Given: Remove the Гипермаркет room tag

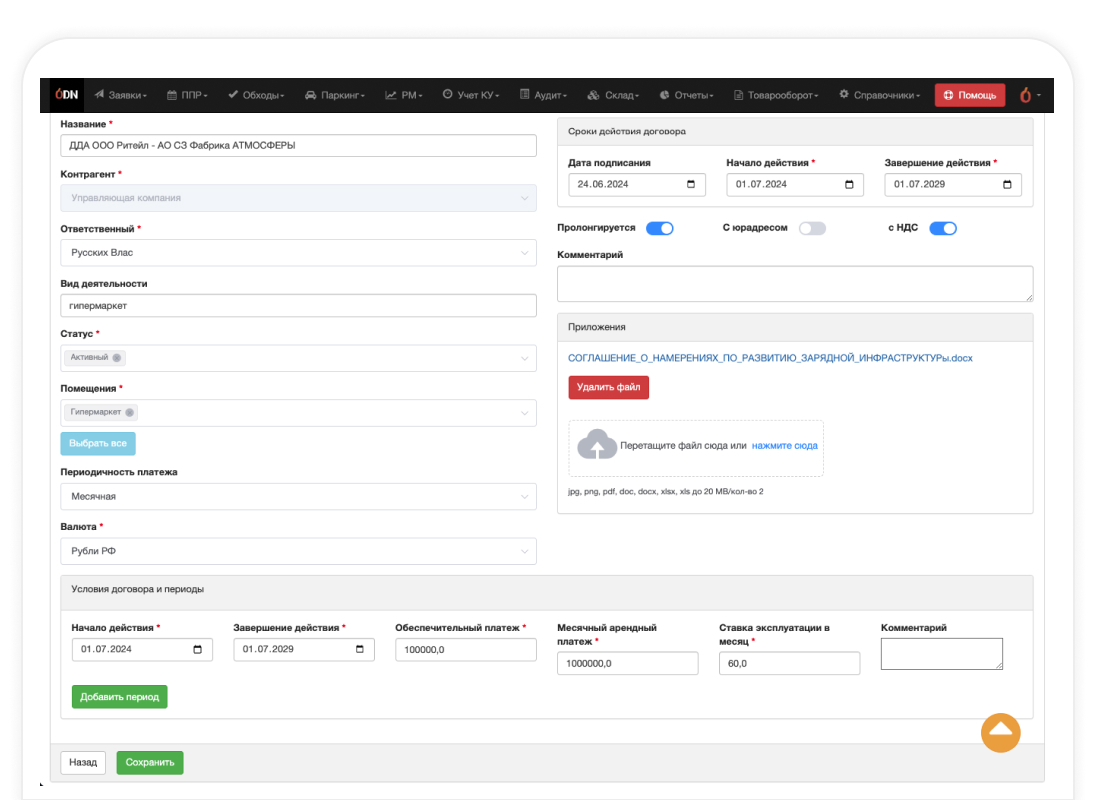Looking at the screenshot, I should point(130,413).
